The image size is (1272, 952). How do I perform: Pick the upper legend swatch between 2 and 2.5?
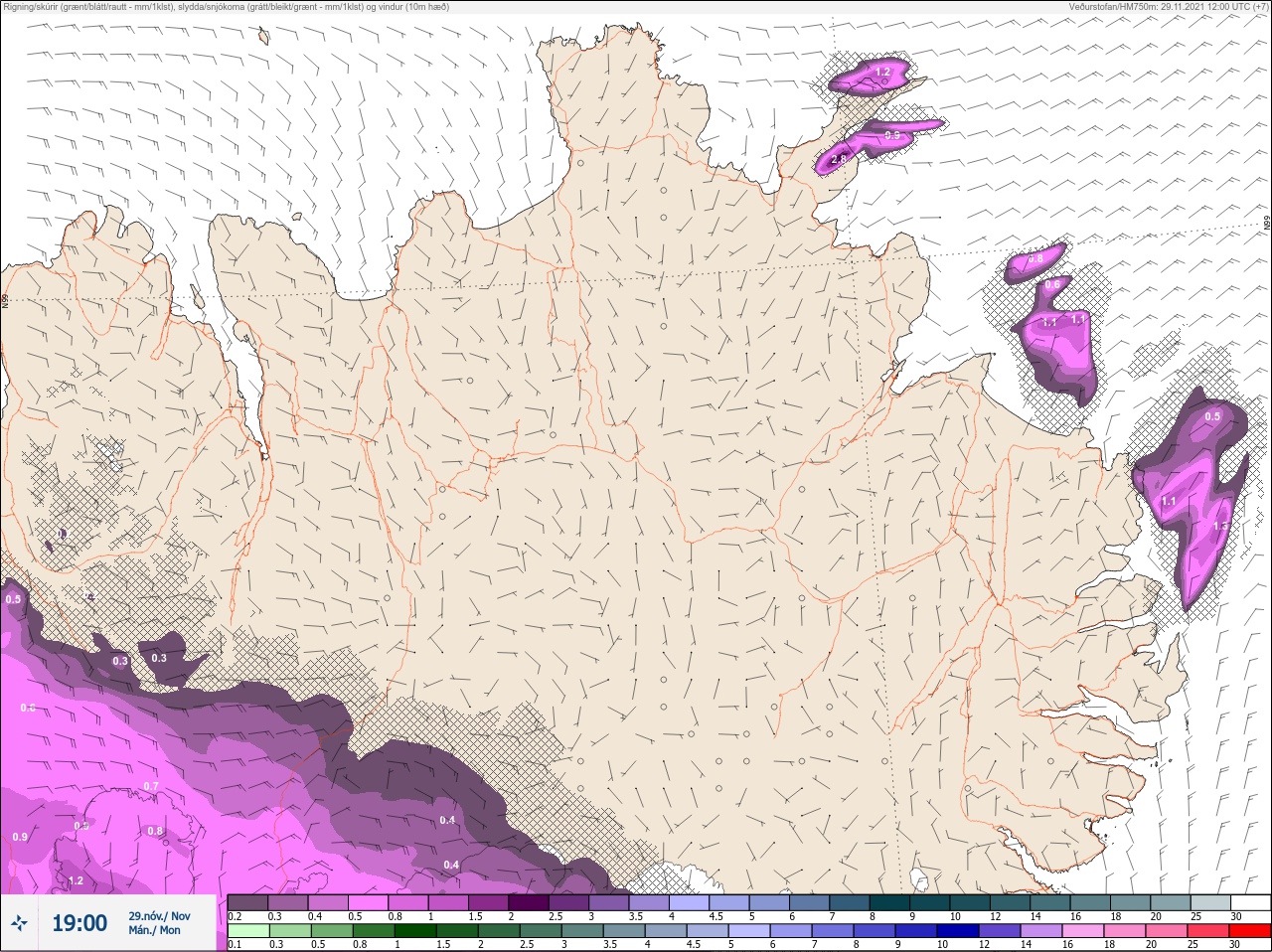530,903
